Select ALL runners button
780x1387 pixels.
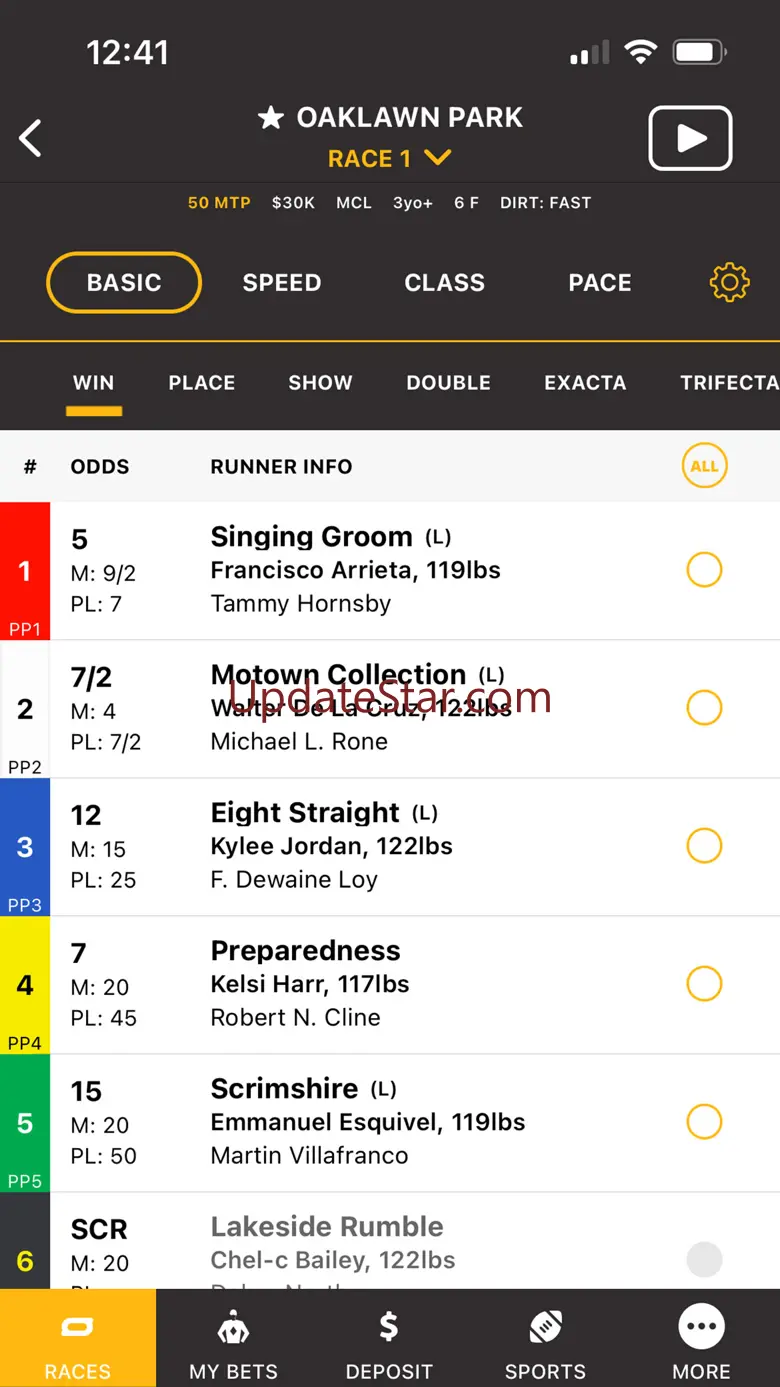click(704, 466)
